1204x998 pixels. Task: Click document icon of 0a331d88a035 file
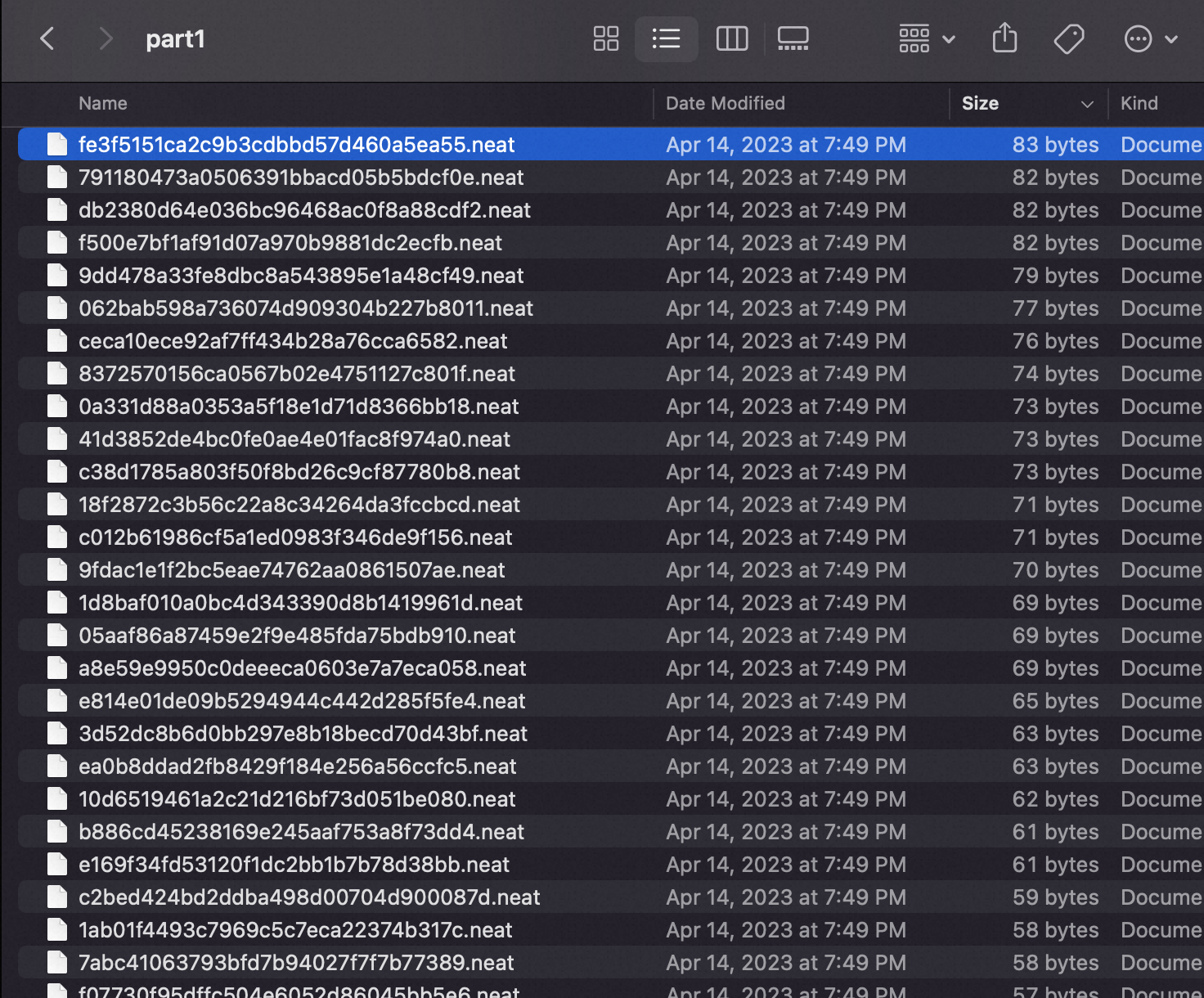click(57, 406)
